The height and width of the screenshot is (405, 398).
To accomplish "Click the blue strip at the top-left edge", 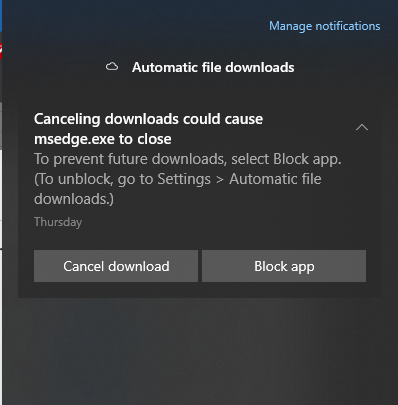I will click(x=1, y=16).
